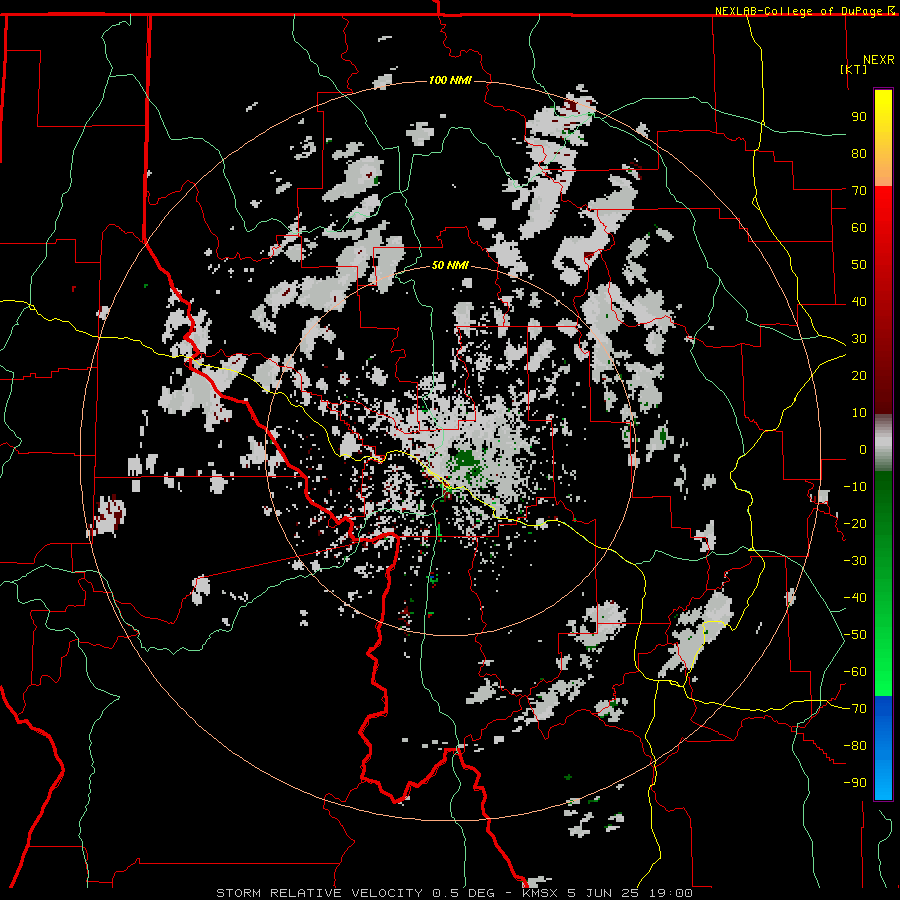The image size is (900, 900).
Task: Click the -10 value on velocity scale
Action: tap(855, 487)
